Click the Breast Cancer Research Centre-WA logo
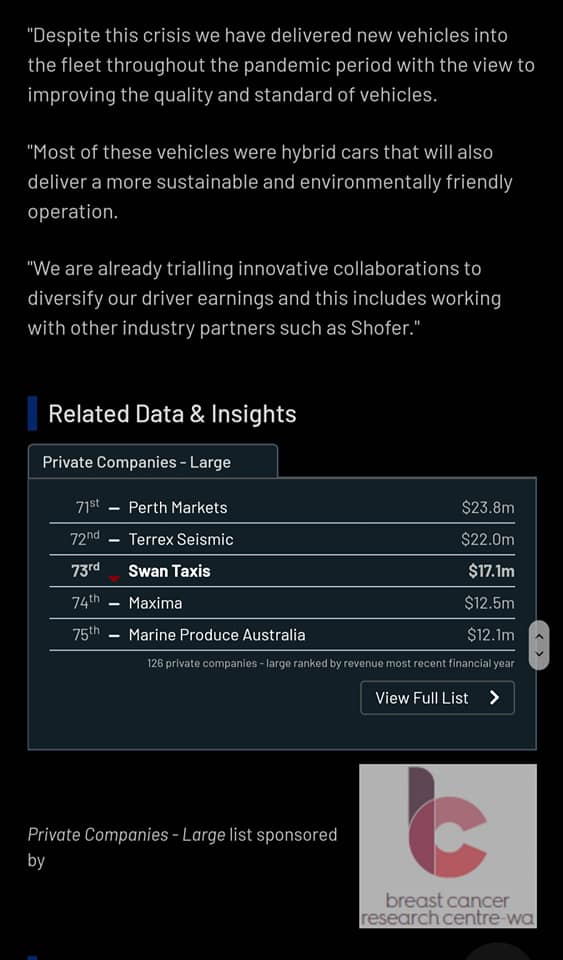This screenshot has height=960, width=563. 448,846
